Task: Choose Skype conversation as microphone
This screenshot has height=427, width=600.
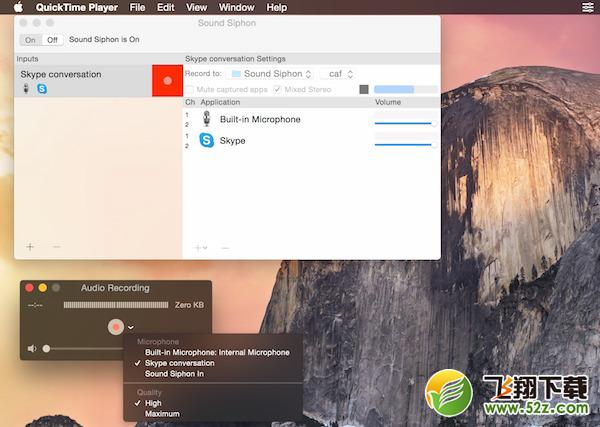Action: (x=179, y=363)
